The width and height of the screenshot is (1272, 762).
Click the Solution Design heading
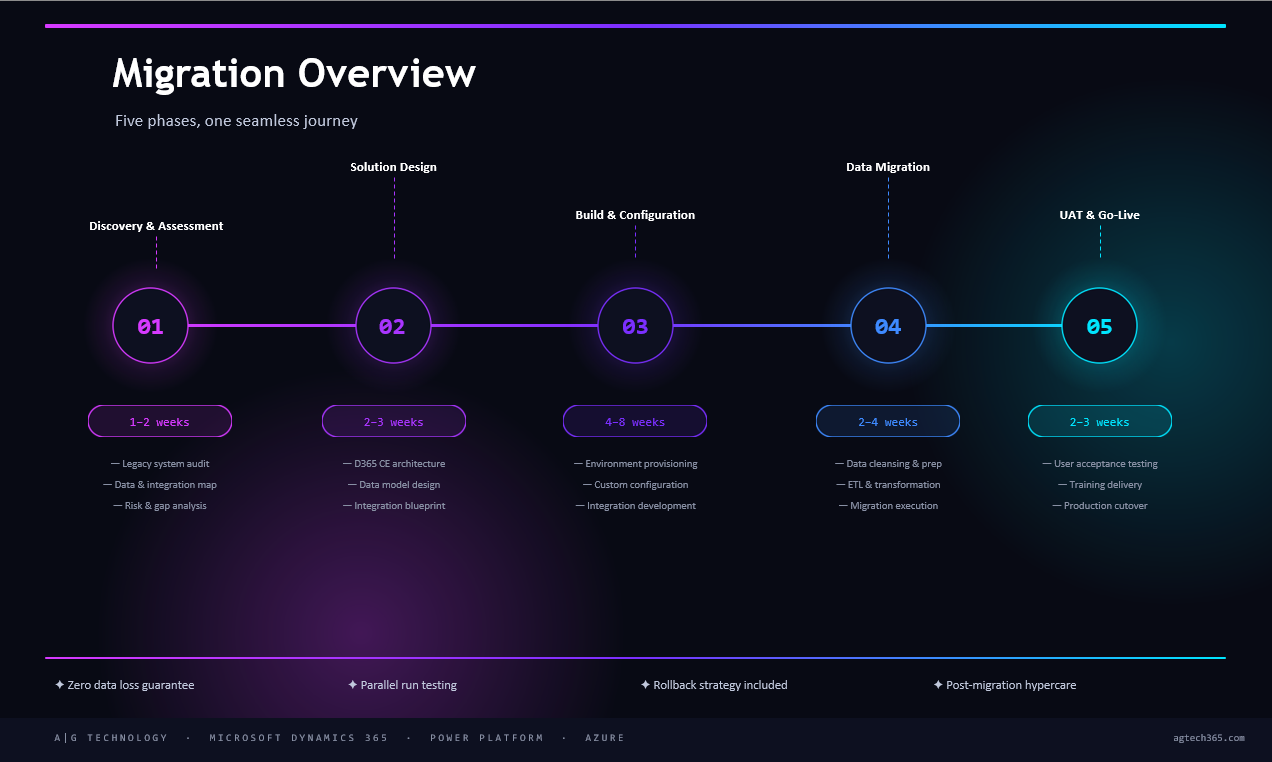click(393, 167)
